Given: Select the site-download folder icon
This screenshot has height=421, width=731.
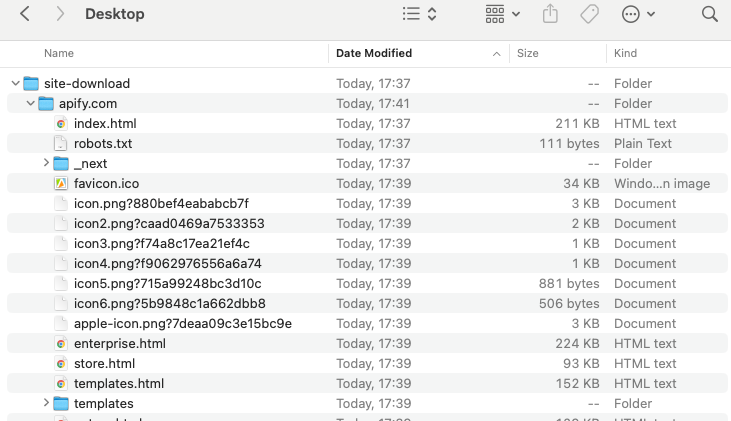Looking at the screenshot, I should 31,83.
